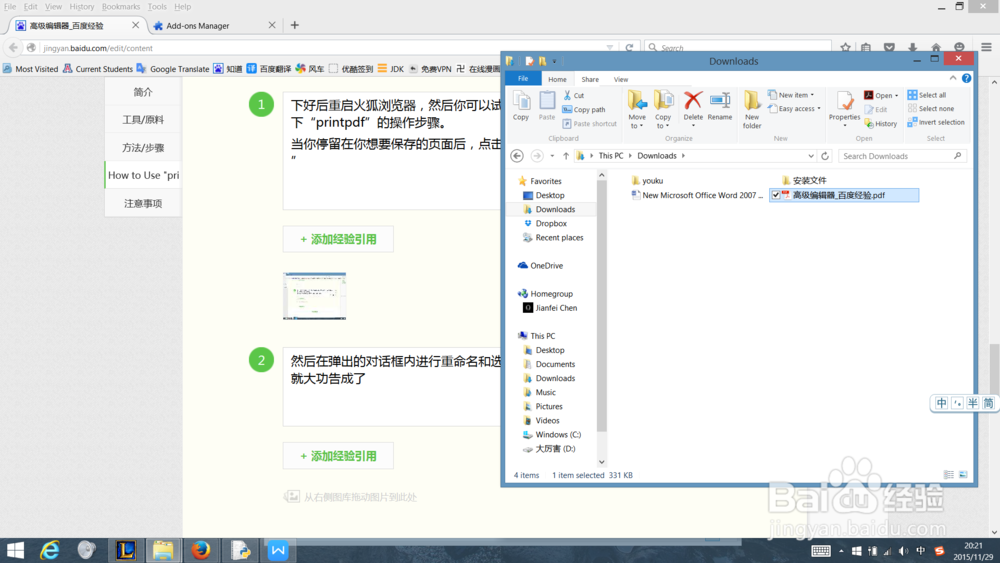The height and width of the screenshot is (563, 1000).
Task: Open the Open button dropdown arrow
Action: point(896,96)
